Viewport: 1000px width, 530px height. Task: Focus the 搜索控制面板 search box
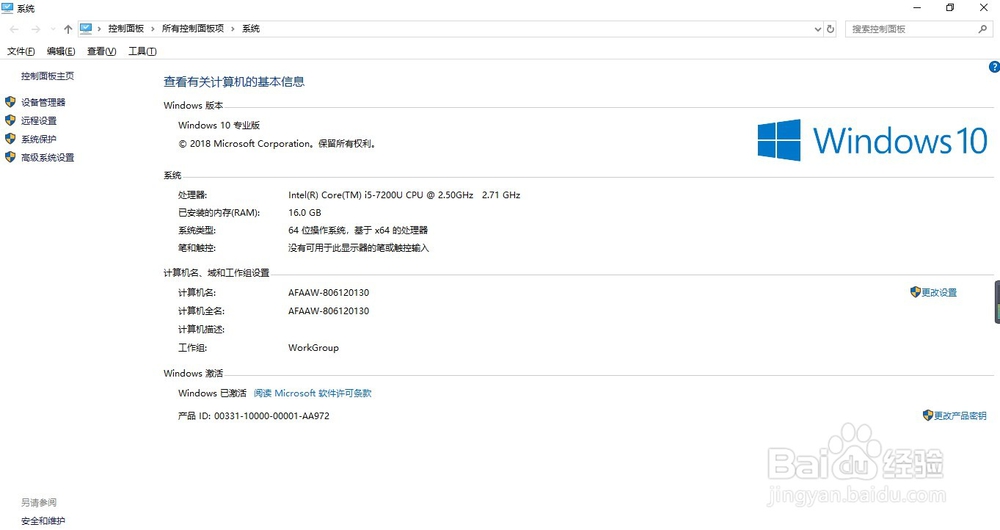point(919,29)
